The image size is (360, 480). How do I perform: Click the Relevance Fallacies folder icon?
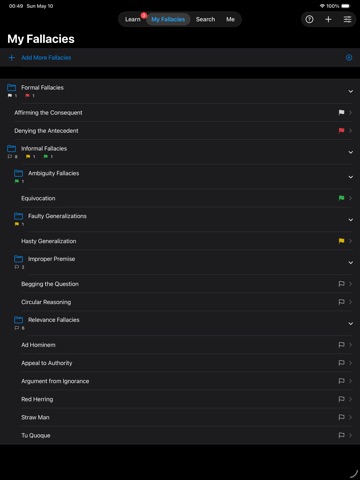19,320
